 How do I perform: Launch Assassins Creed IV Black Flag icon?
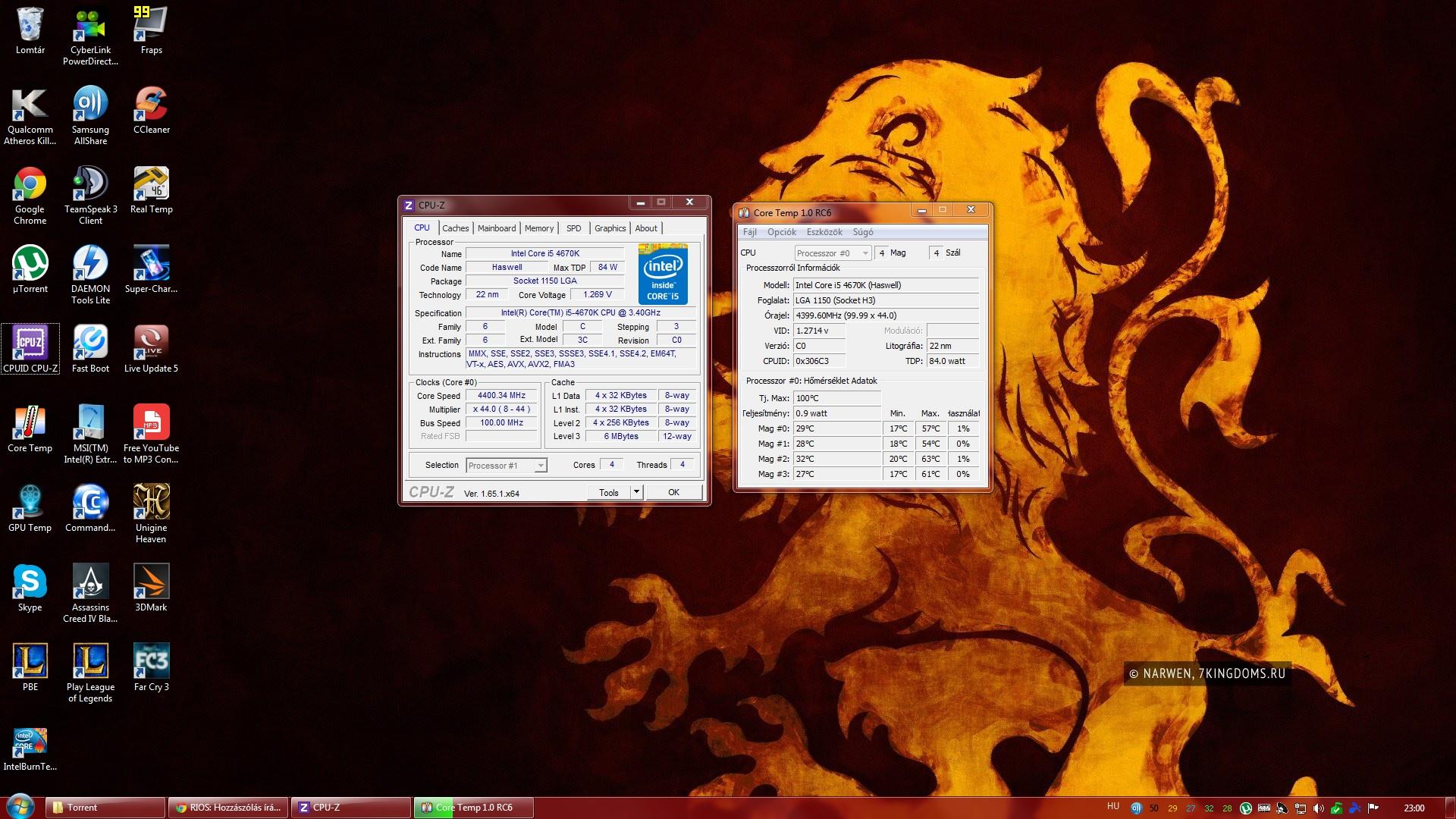90,595
